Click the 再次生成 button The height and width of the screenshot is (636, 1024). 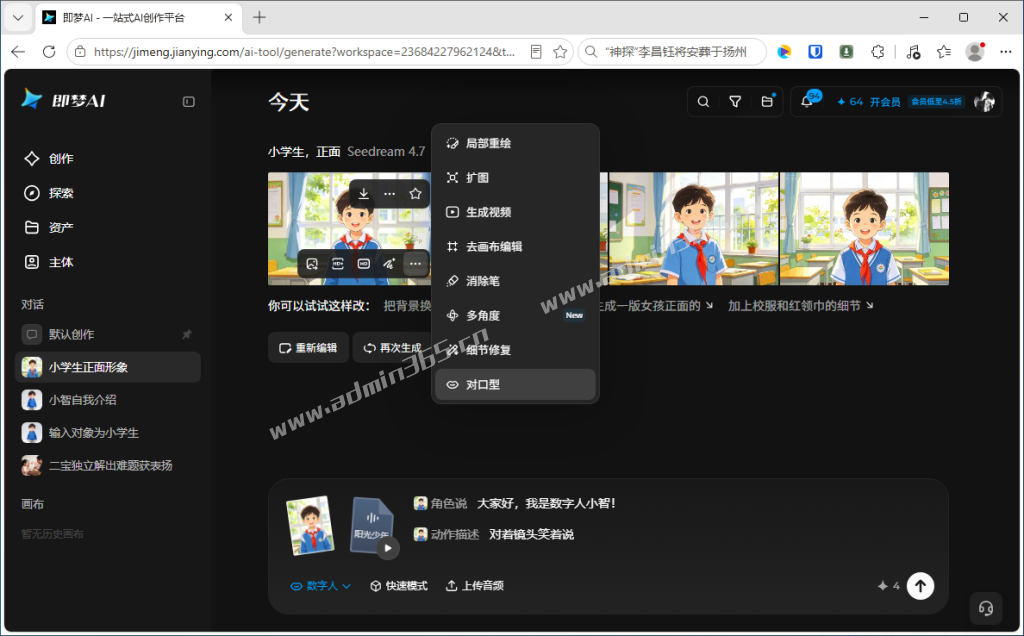tap(392, 348)
